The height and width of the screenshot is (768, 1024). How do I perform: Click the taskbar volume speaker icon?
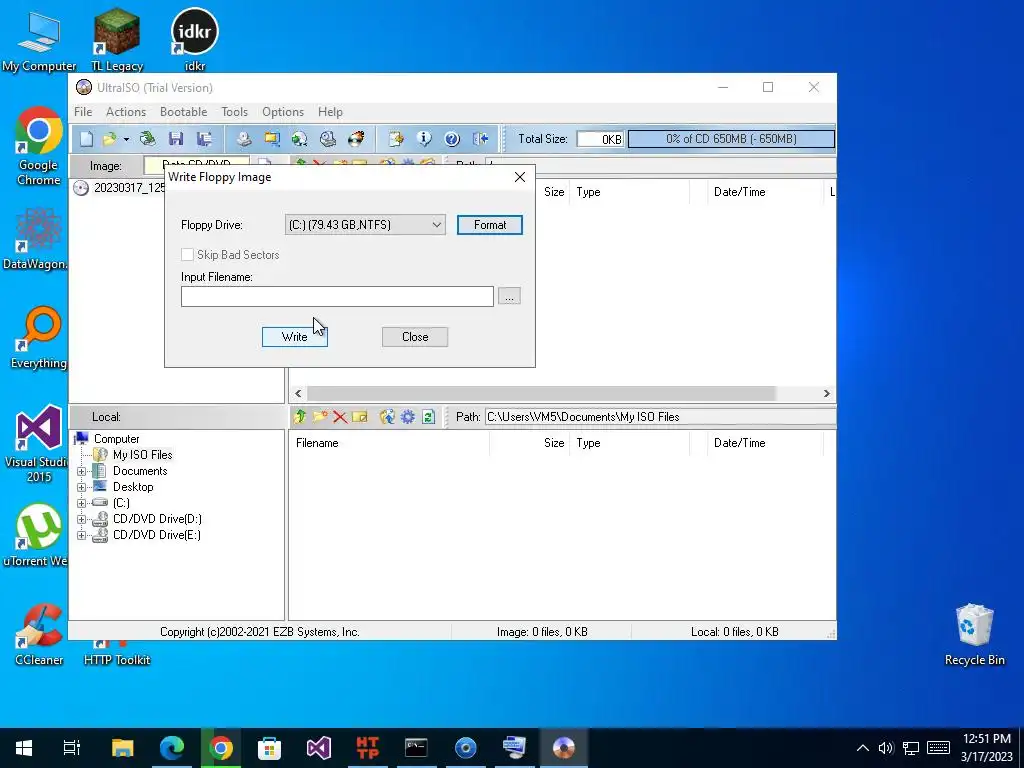click(x=886, y=748)
